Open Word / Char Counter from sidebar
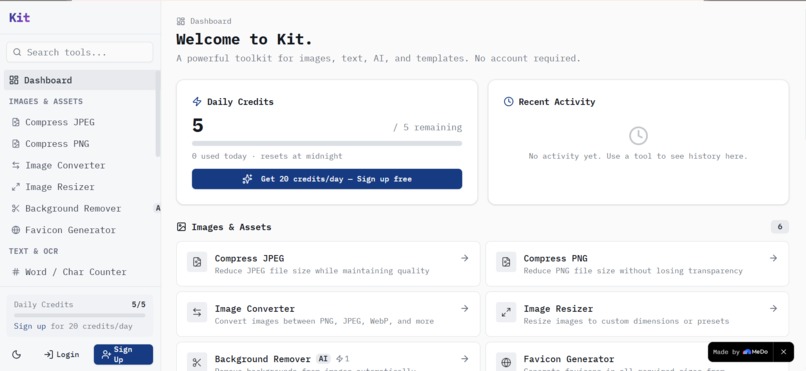The image size is (806, 371). click(80, 272)
